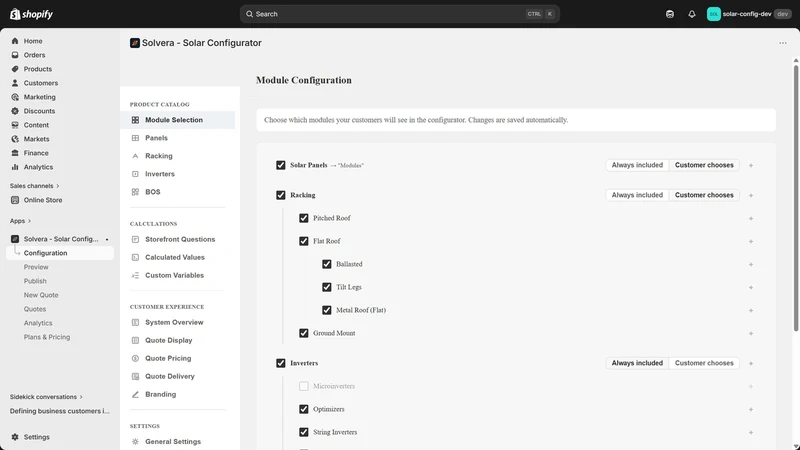The width and height of the screenshot is (800, 450).
Task: Open Preview under Solvera app
Action: click(x=36, y=267)
